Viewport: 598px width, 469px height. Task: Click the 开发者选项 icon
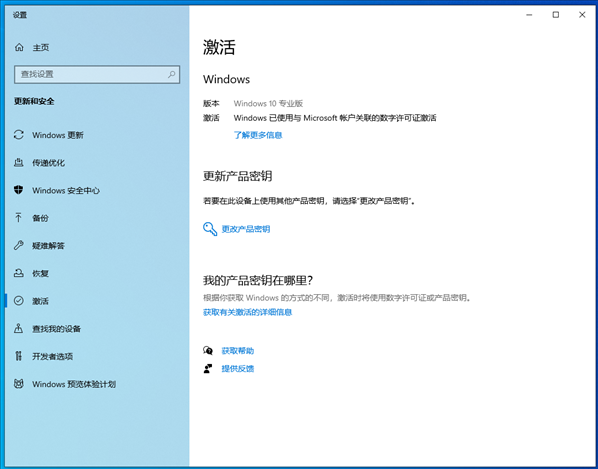point(19,356)
